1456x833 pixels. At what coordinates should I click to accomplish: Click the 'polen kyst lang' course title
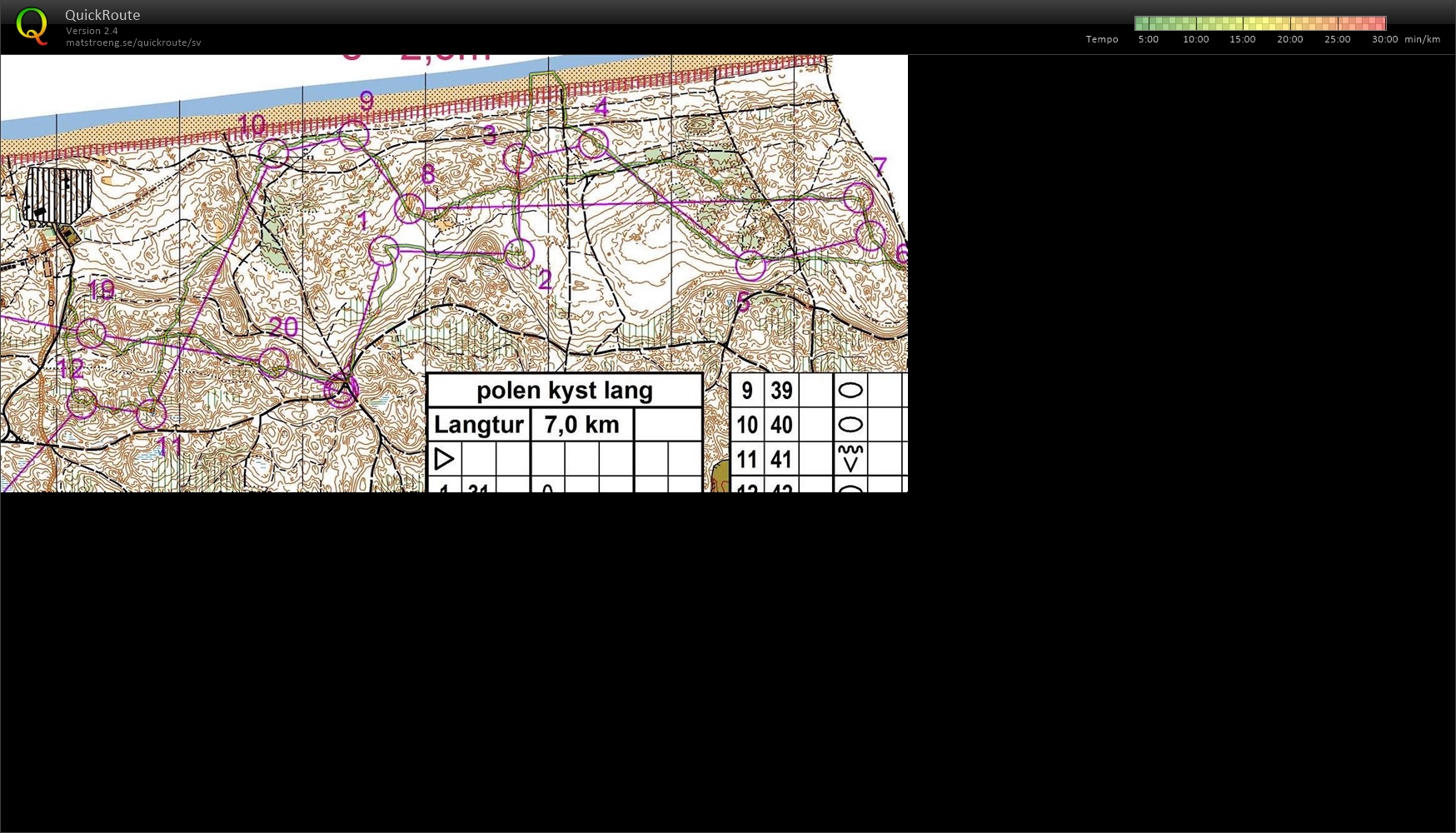coord(565,391)
